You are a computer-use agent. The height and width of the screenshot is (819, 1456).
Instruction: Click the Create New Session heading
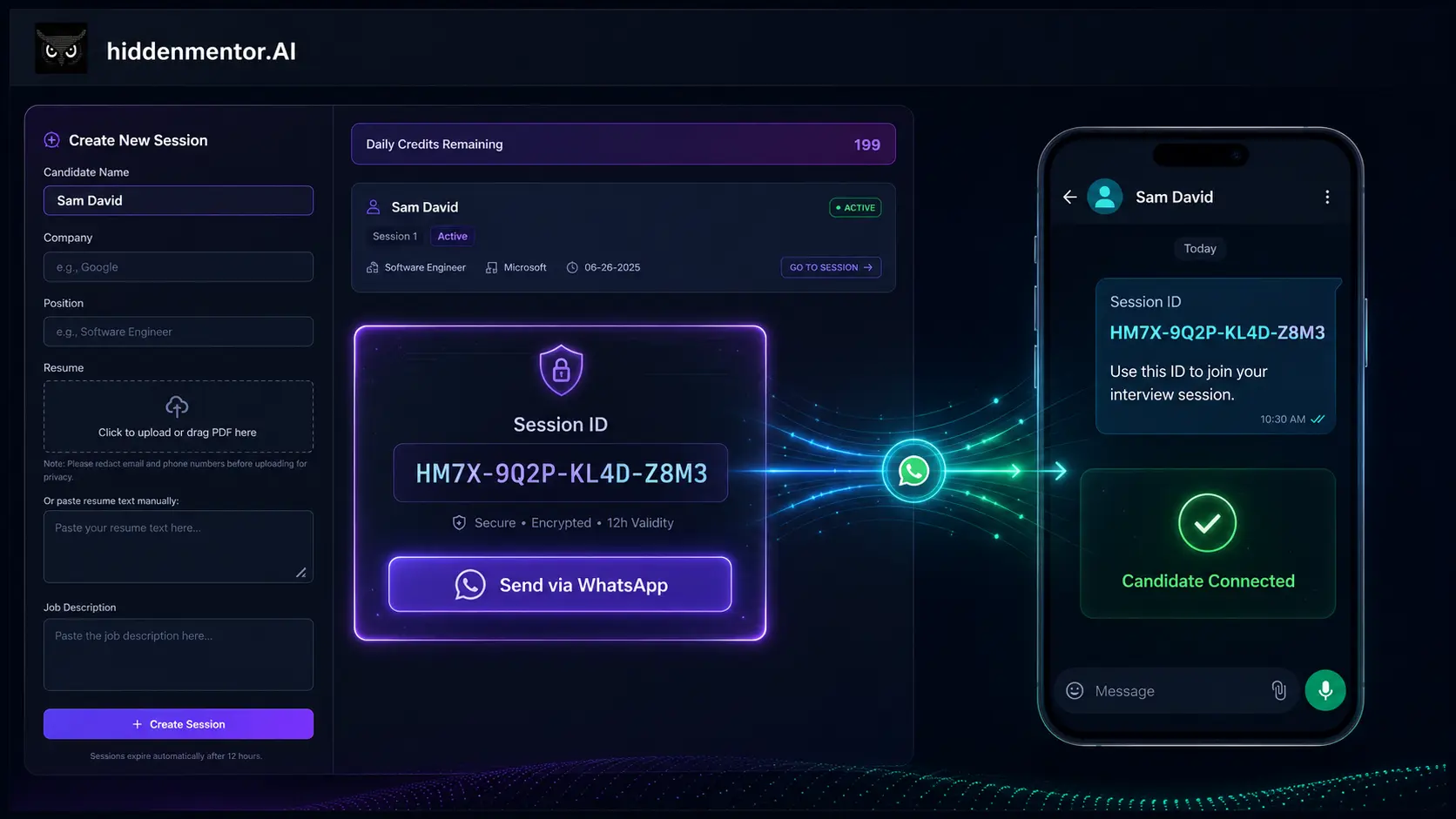click(138, 140)
